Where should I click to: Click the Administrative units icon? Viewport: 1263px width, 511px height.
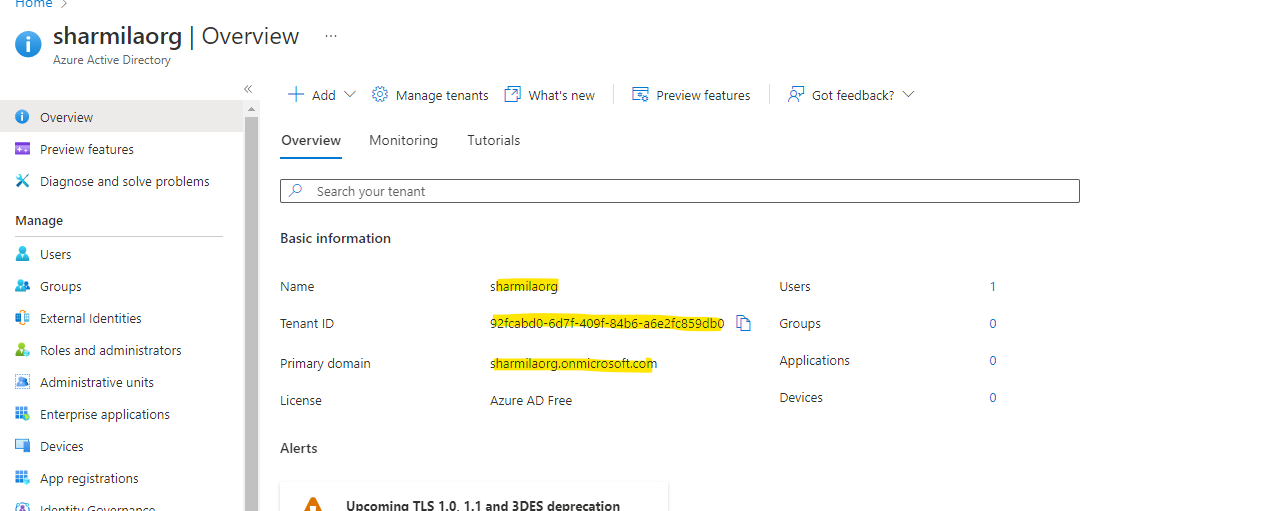click(x=22, y=382)
